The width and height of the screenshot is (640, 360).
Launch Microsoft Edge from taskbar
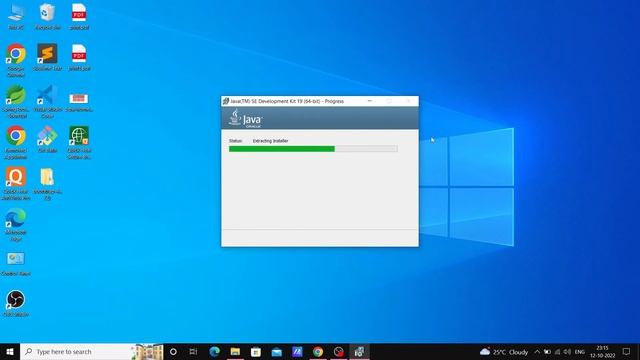click(214, 351)
